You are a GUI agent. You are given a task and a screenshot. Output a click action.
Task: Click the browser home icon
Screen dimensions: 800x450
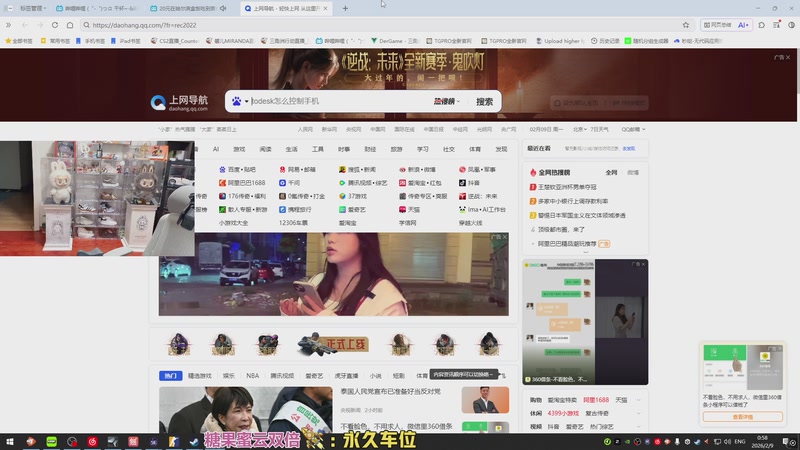(x=70, y=24)
